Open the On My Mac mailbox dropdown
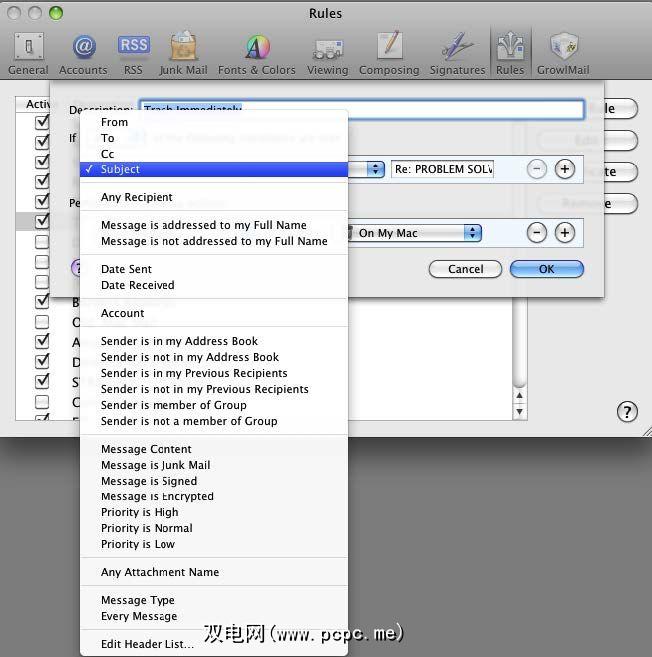The width and height of the screenshot is (652, 657). [412, 233]
